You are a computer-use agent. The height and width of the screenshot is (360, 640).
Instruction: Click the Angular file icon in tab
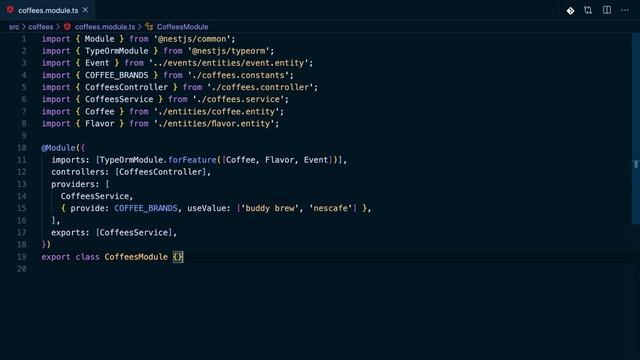pos(10,10)
